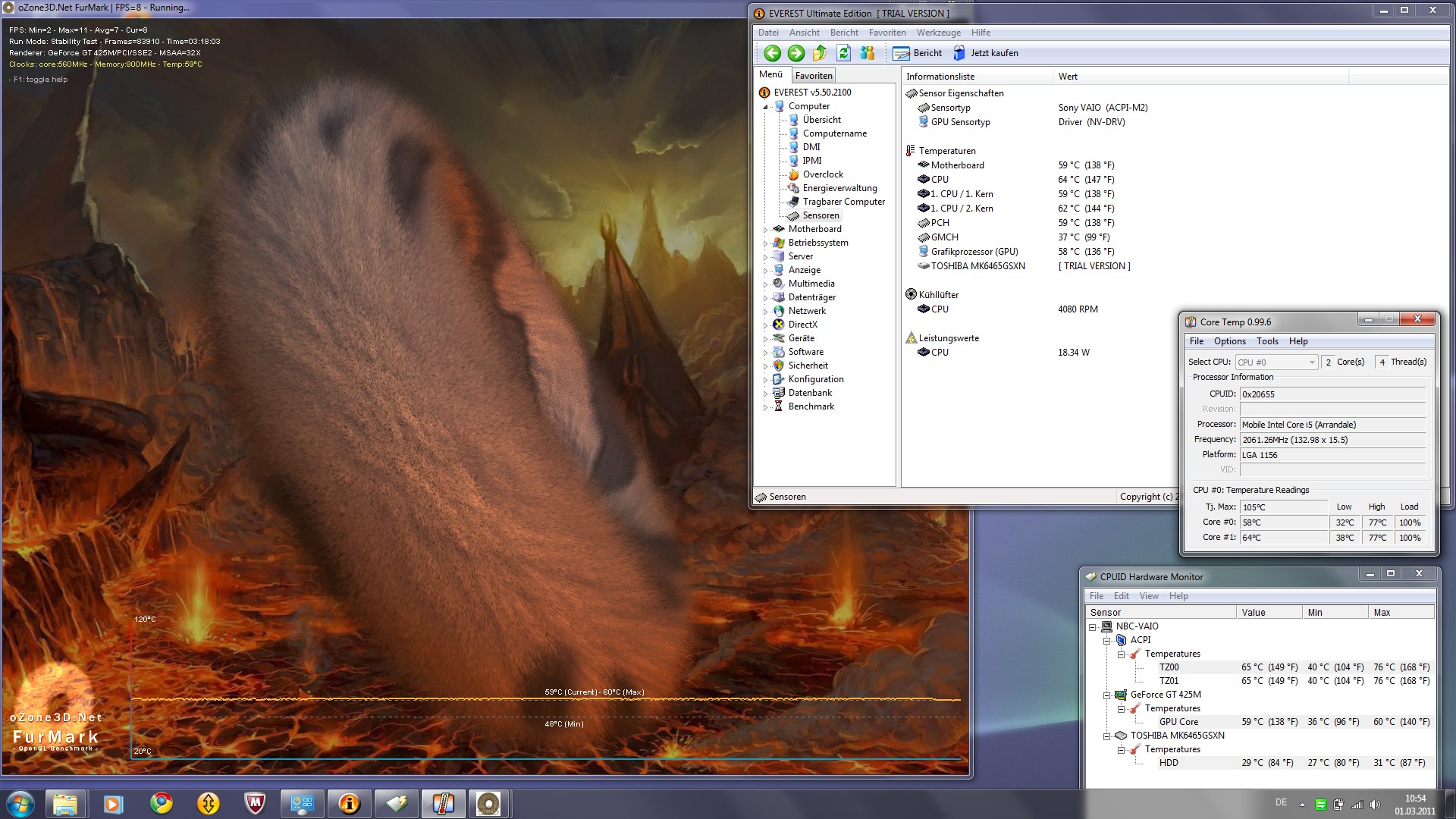Click the Refresh page icon
The image size is (1456, 819).
point(843,53)
